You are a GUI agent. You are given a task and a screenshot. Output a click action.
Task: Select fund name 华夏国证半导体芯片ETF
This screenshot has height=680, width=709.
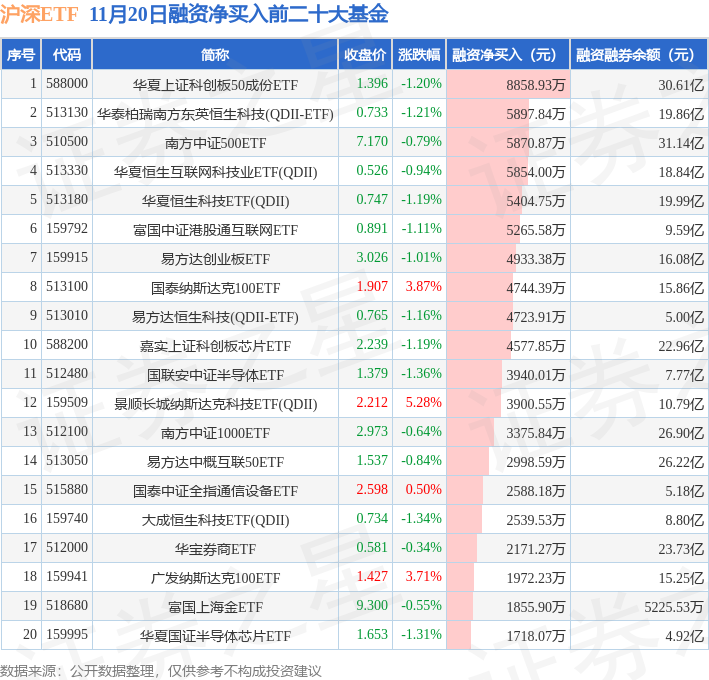coord(215,636)
